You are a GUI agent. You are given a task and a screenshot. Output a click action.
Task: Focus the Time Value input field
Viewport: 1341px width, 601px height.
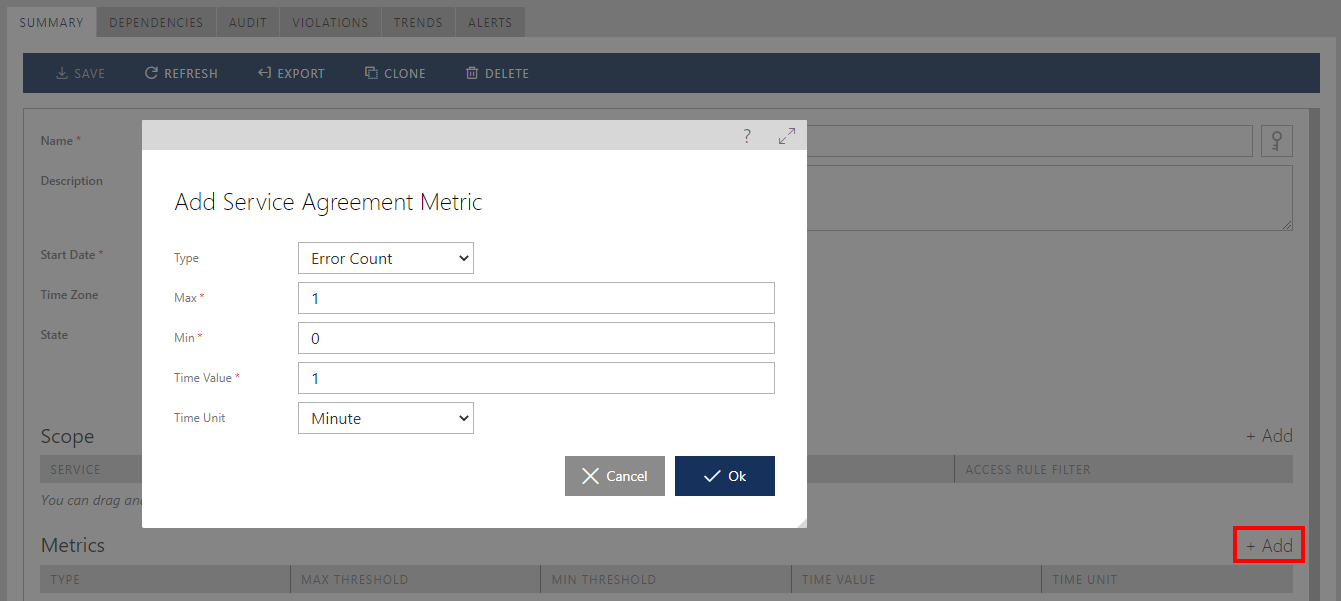coord(536,378)
